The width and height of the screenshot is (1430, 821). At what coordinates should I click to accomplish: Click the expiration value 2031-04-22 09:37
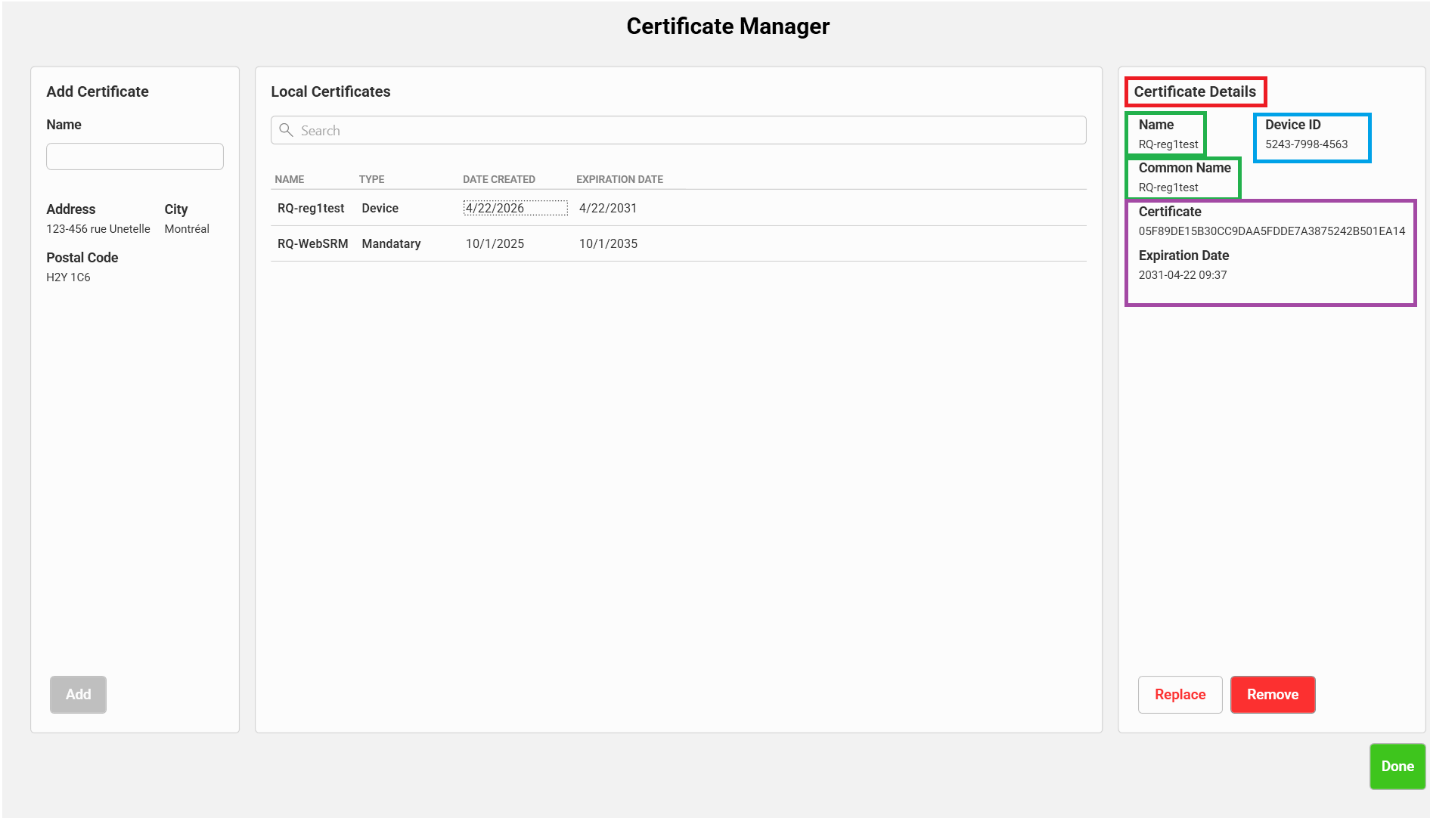(1183, 274)
